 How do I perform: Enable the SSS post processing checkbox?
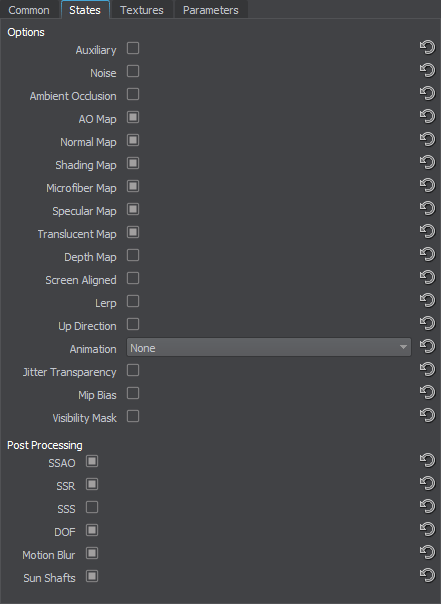pyautogui.click(x=92, y=507)
